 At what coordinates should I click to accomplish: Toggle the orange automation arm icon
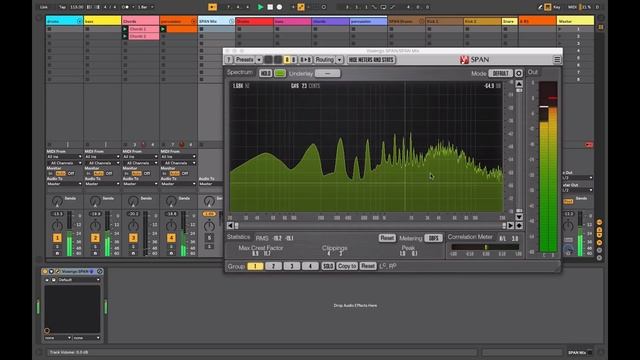click(x=301, y=7)
